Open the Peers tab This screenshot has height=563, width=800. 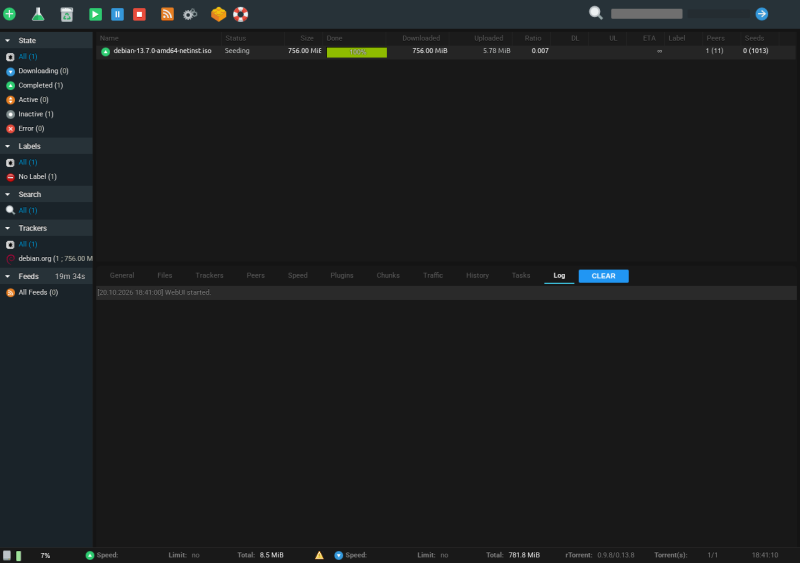(256, 276)
